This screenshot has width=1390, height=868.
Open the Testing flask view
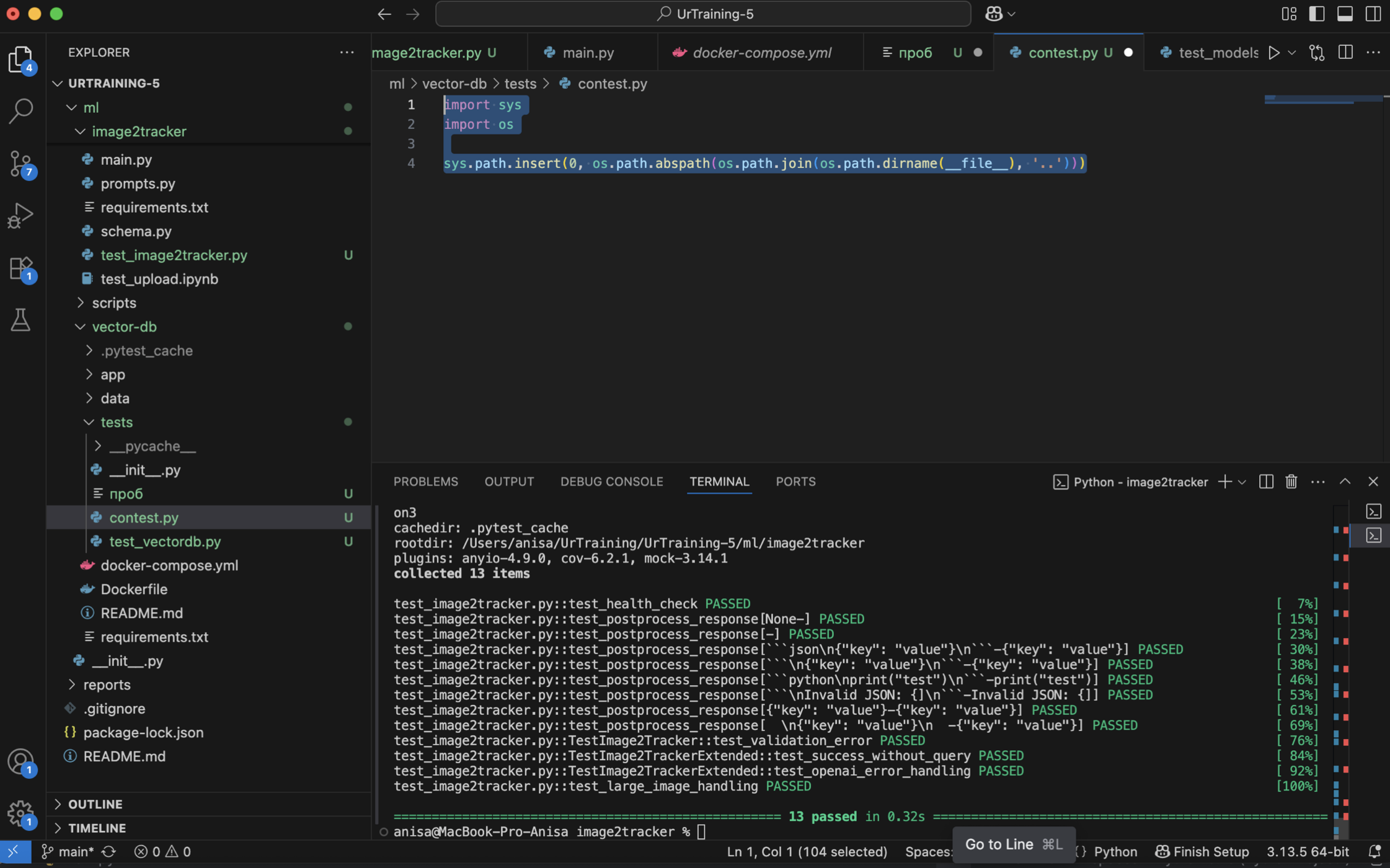click(x=20, y=320)
